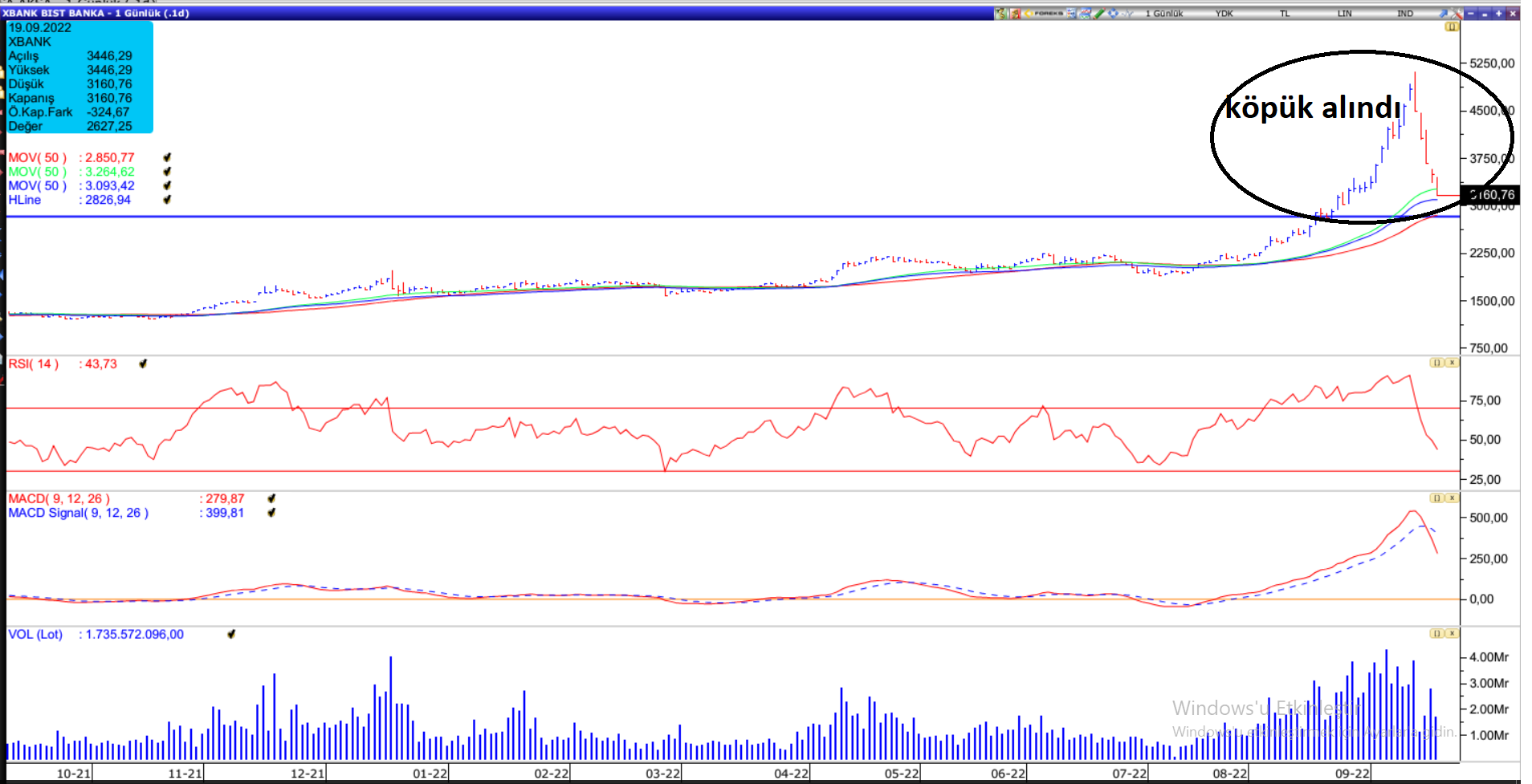Image resolution: width=1532 pixels, height=784 pixels.
Task: Toggle blue MOV(50) 3.093,42 checkmark
Action: point(167,185)
